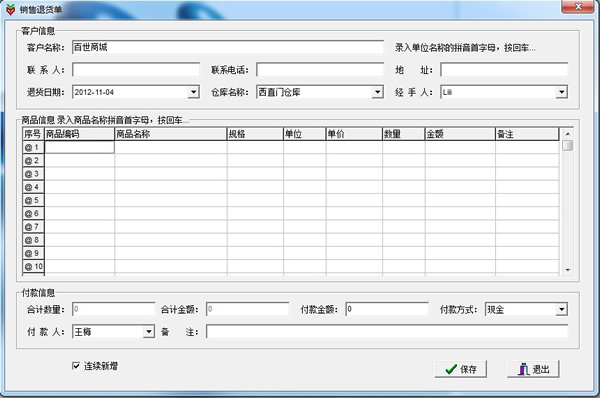
Task: Close the 销售退货单 window
Action: (578, 7)
